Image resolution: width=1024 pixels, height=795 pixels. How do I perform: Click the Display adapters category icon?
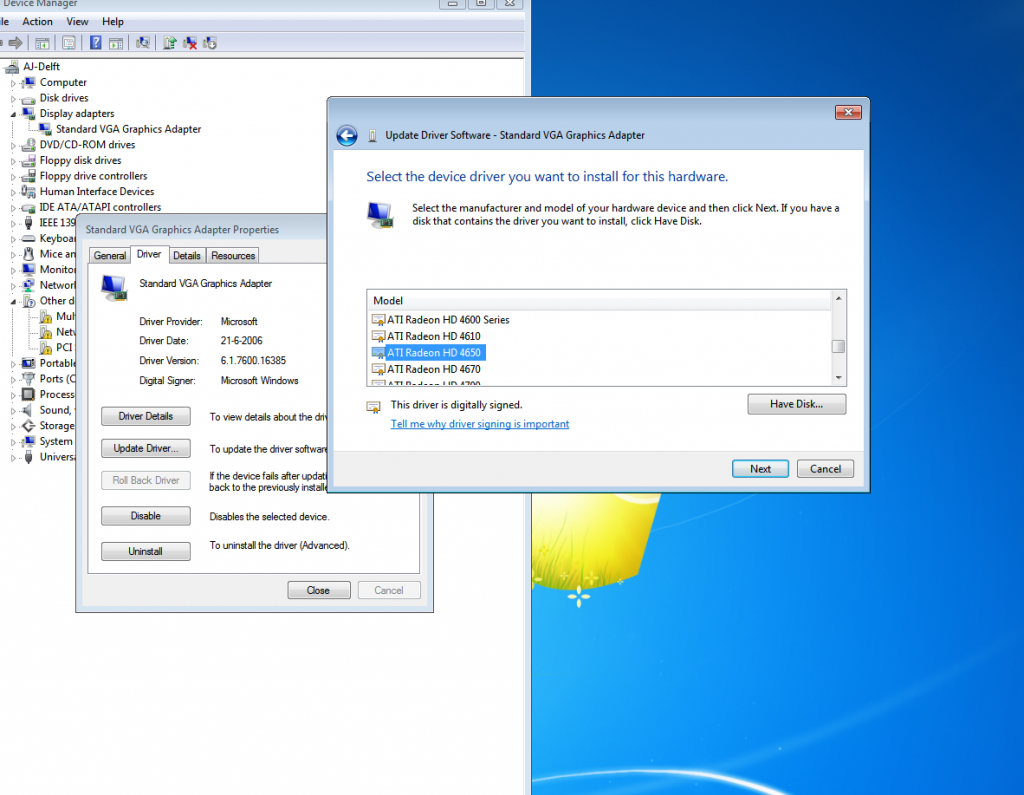[28, 114]
